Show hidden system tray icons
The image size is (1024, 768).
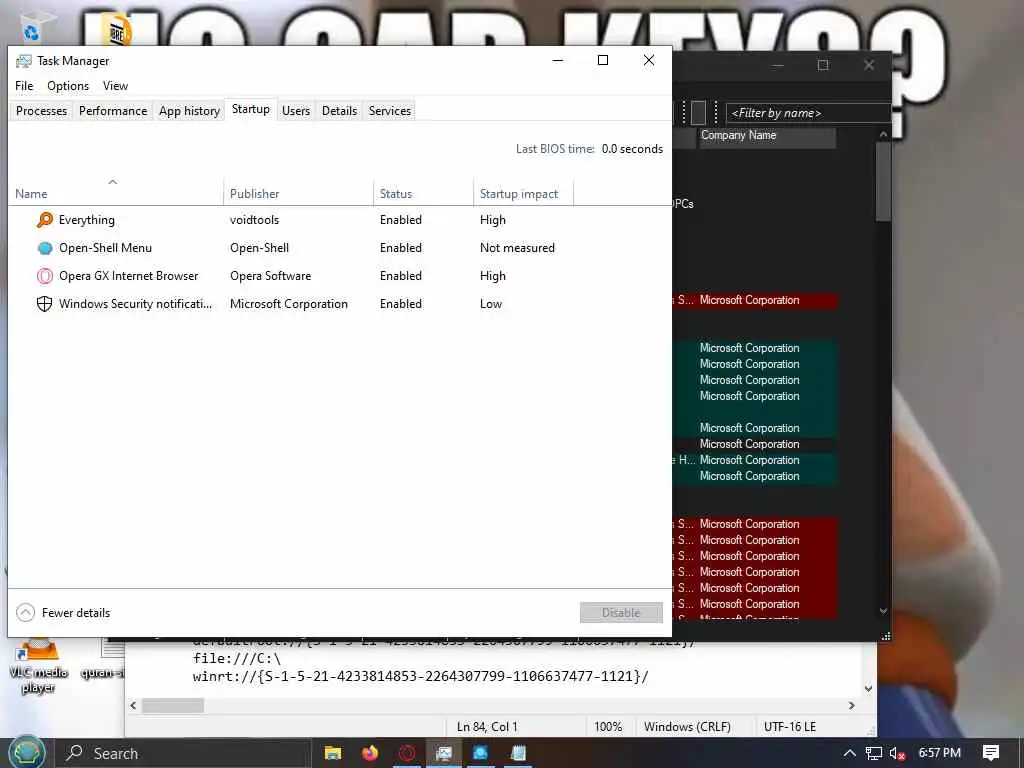[x=849, y=753]
